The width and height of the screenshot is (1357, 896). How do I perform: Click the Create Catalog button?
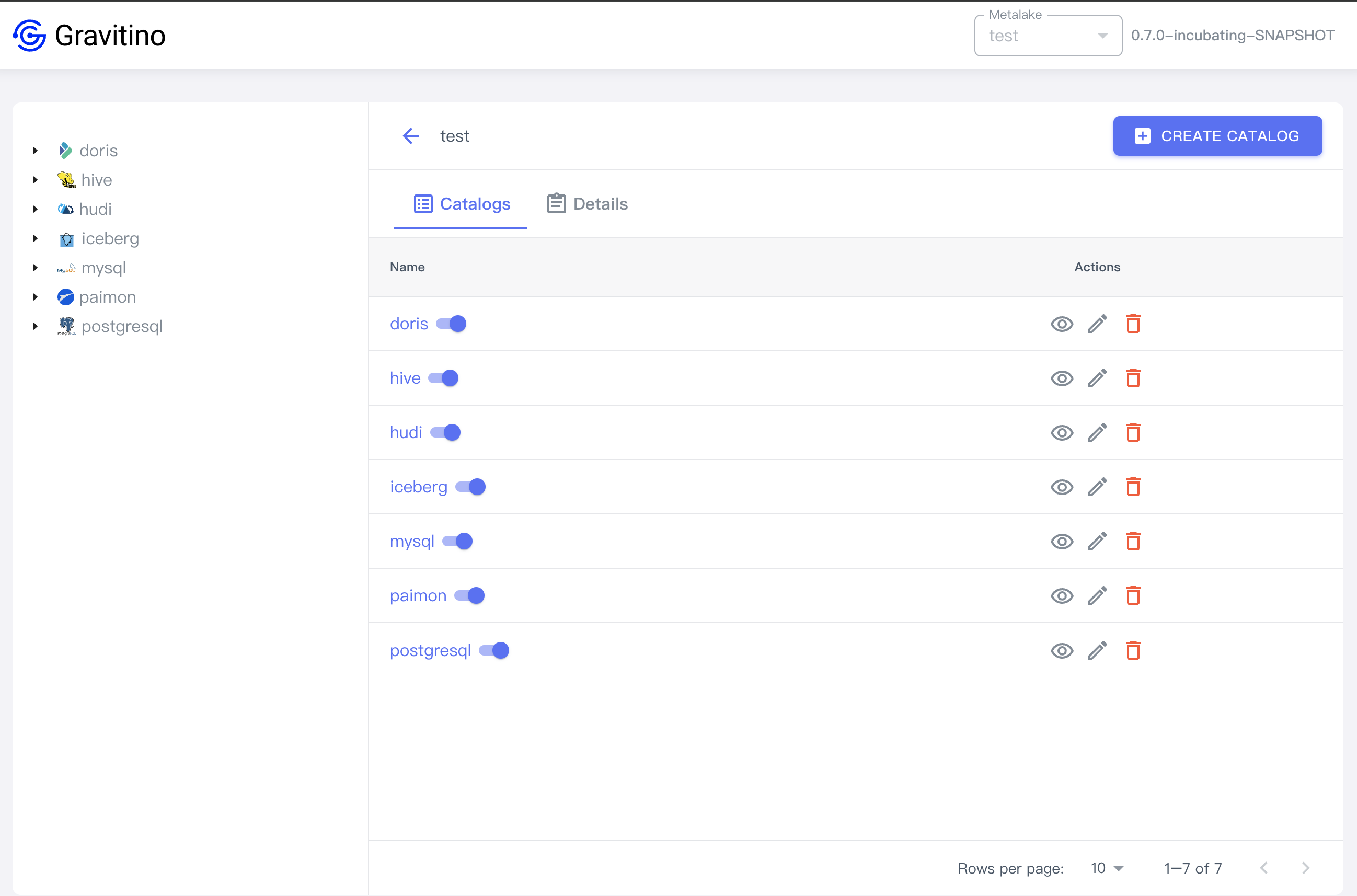pyautogui.click(x=1217, y=136)
